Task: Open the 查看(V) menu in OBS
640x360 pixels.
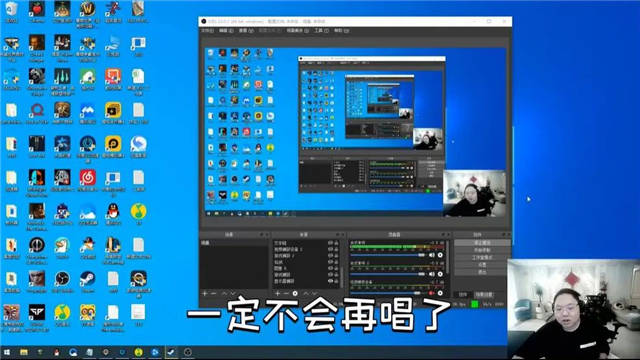Action: click(246, 31)
